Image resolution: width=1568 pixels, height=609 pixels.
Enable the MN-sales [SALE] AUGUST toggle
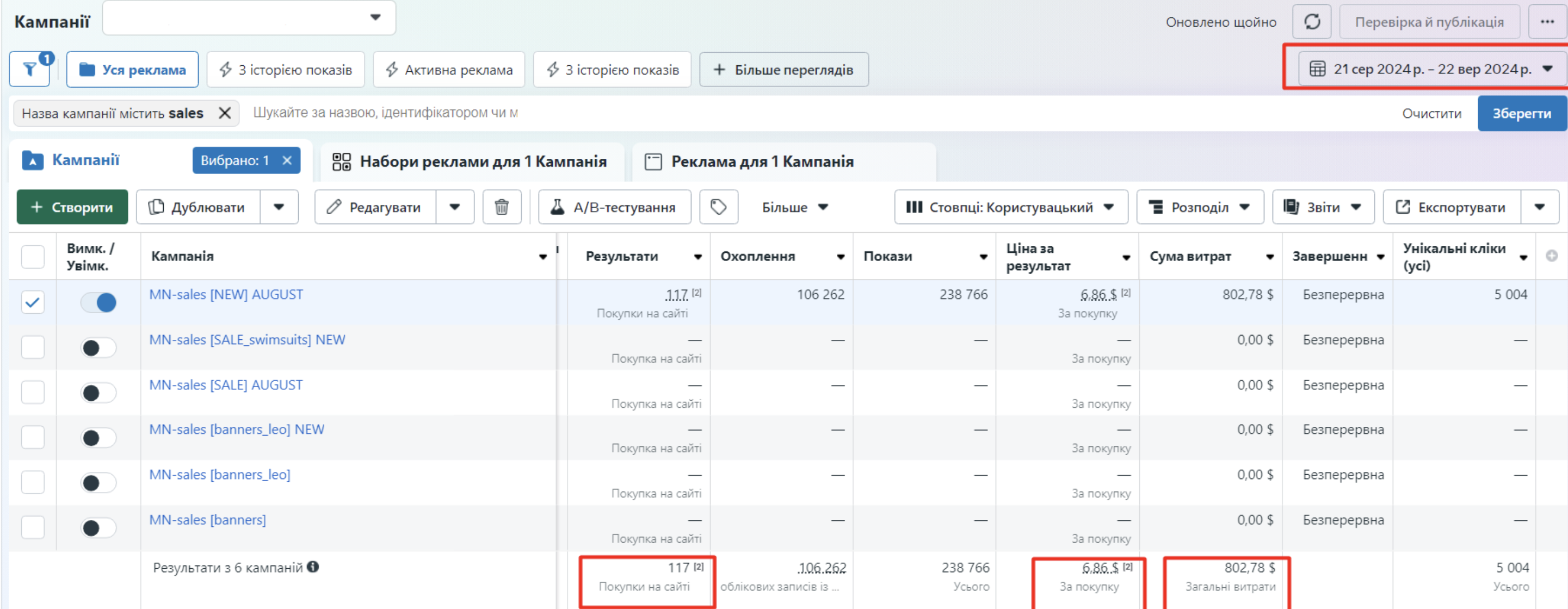coord(98,393)
